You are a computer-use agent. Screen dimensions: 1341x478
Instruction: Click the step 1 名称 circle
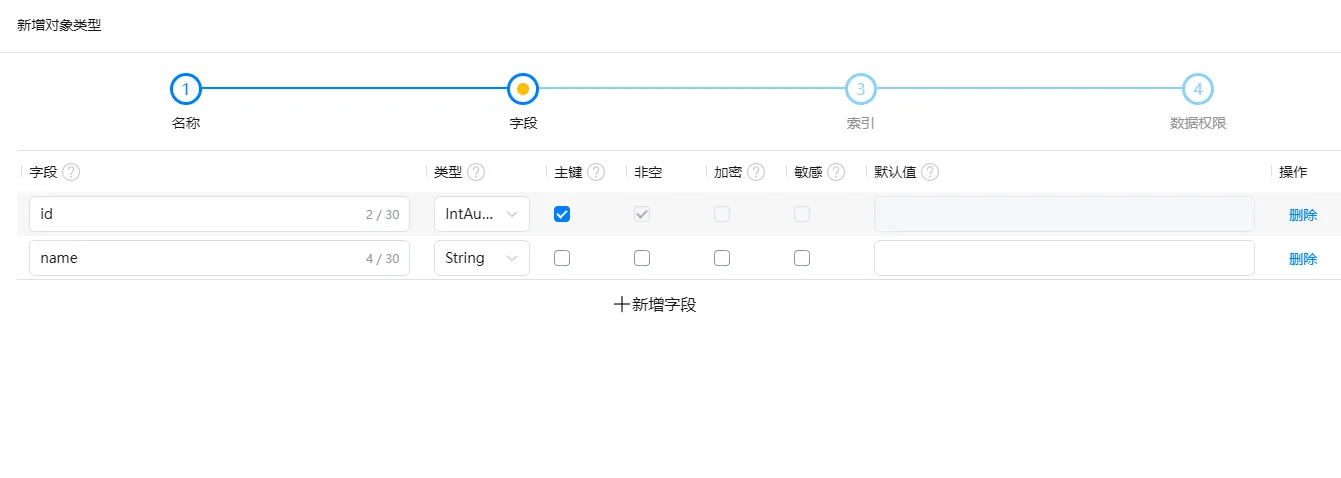pyautogui.click(x=186, y=90)
